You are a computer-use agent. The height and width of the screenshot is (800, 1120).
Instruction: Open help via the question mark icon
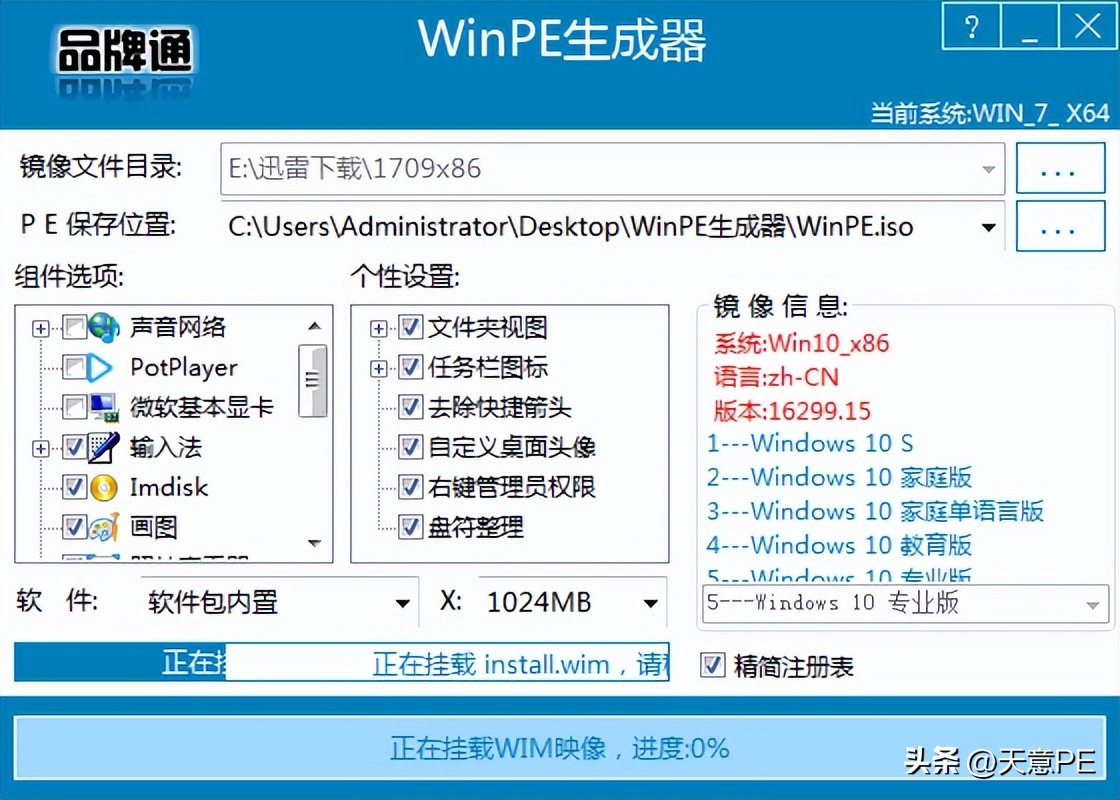pyautogui.click(x=970, y=27)
